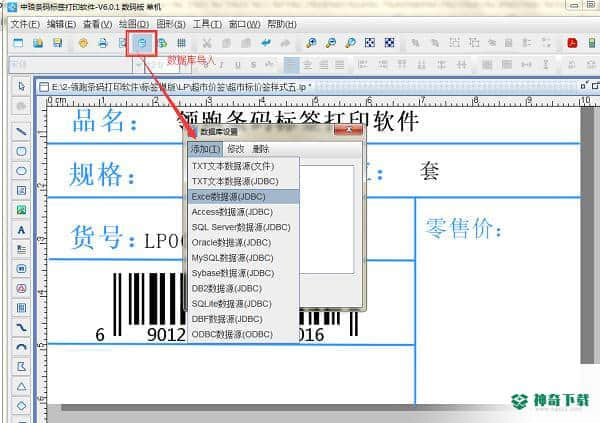Image resolution: width=600 pixels, height=423 pixels.
Task: Open the 图形(S) menu
Action: point(171,24)
